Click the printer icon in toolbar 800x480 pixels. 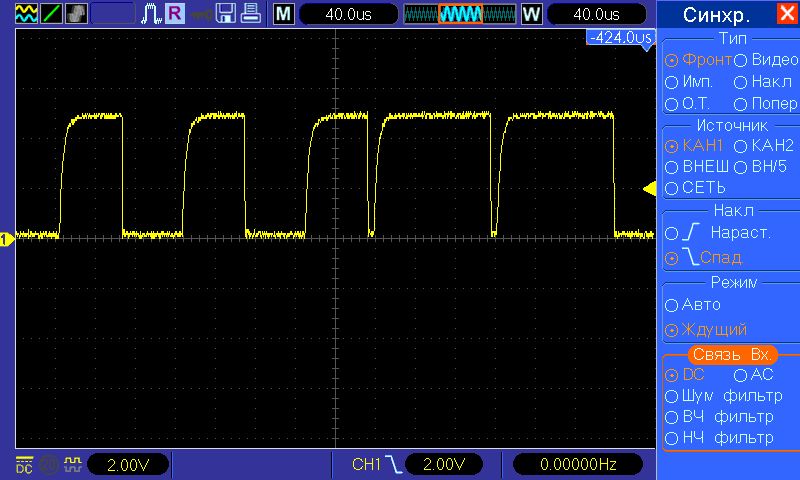(x=252, y=14)
